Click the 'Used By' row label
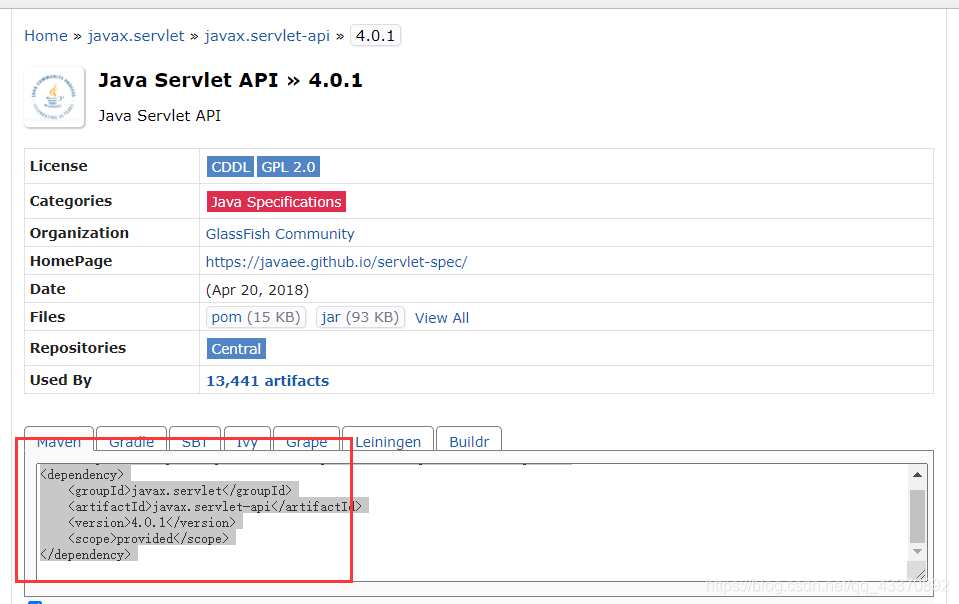 pyautogui.click(x=61, y=380)
